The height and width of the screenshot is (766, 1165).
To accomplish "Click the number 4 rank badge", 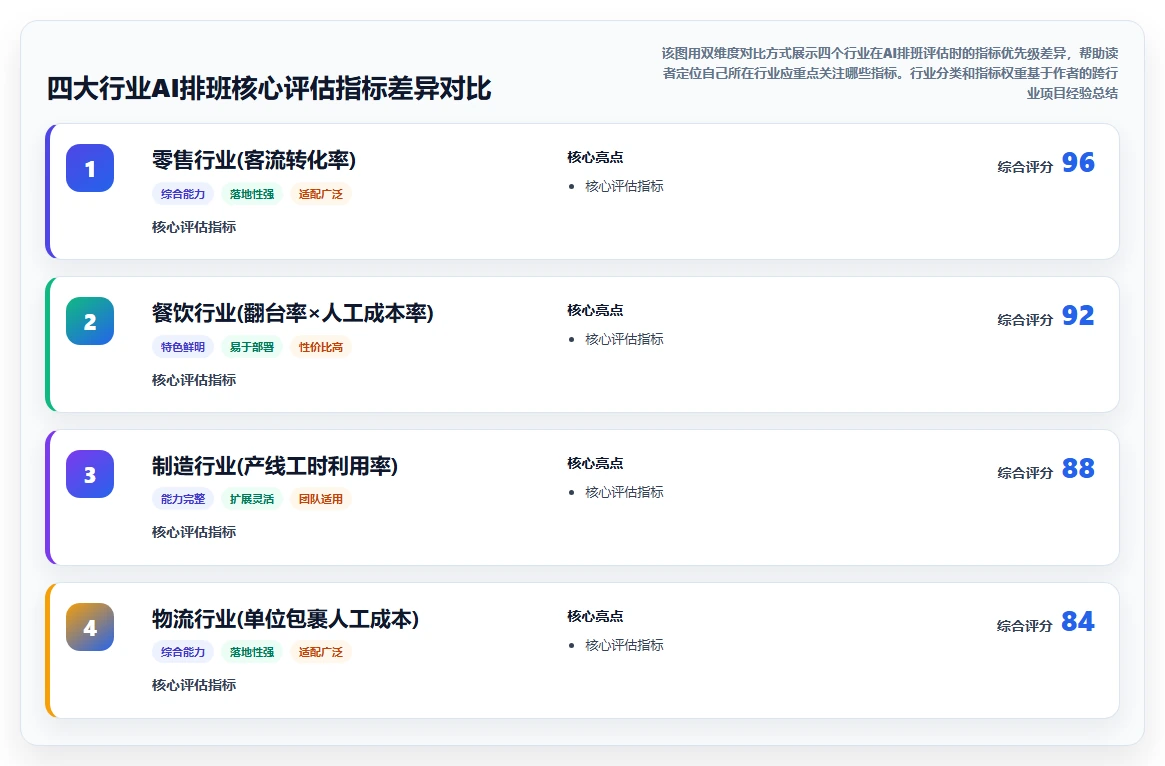I will (90, 627).
